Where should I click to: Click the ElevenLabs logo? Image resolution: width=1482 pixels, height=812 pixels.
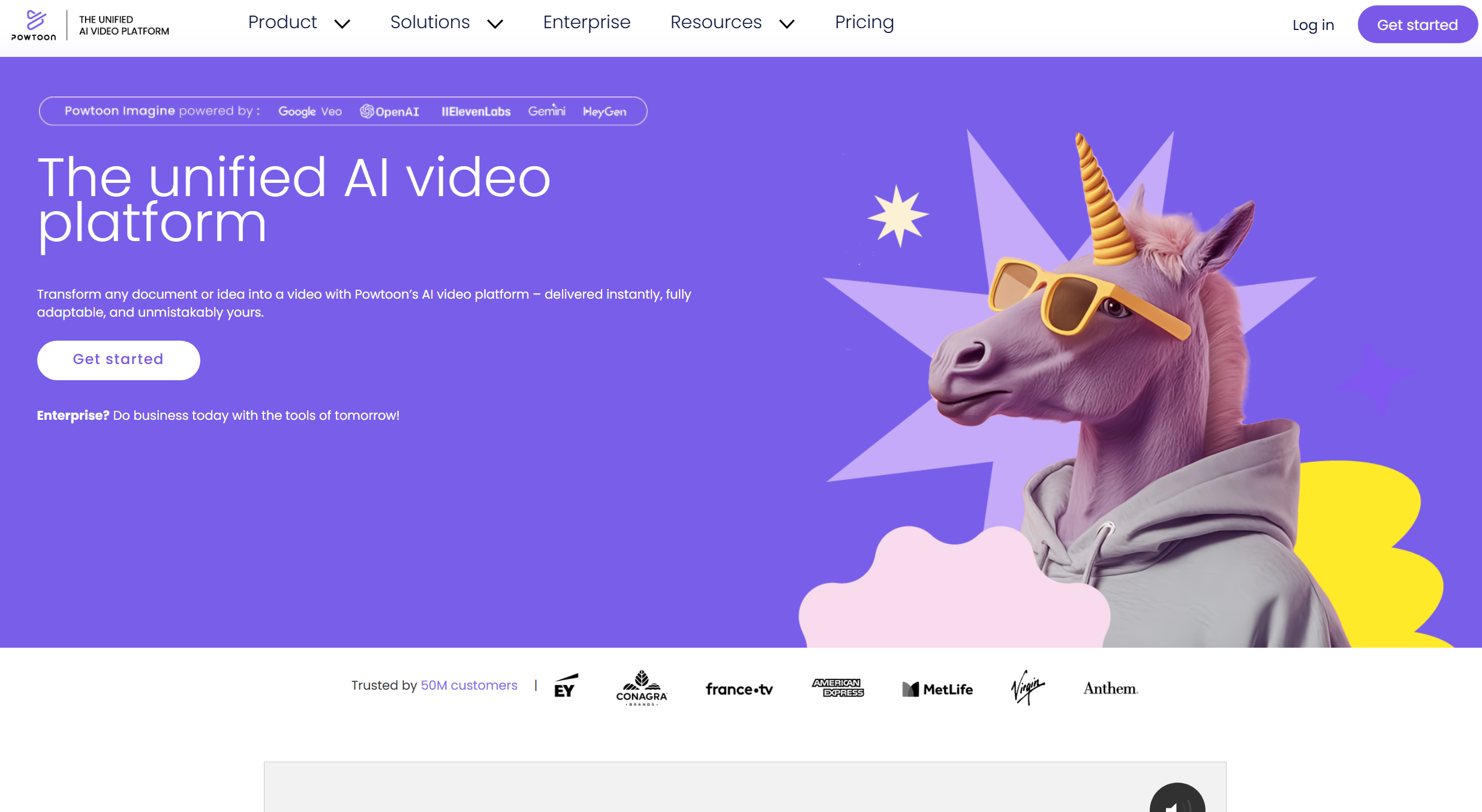476,112
